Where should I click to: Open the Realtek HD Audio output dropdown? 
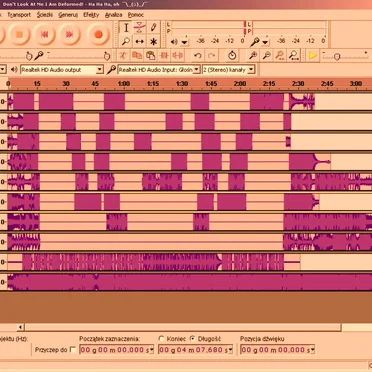tap(62, 70)
